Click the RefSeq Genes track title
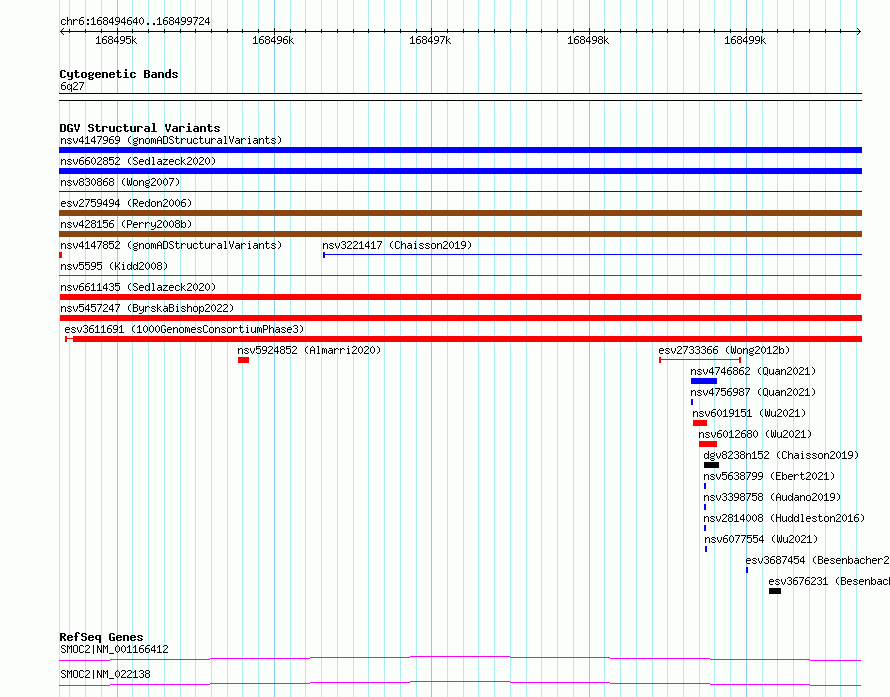The width and height of the screenshot is (890, 697). 101,637
